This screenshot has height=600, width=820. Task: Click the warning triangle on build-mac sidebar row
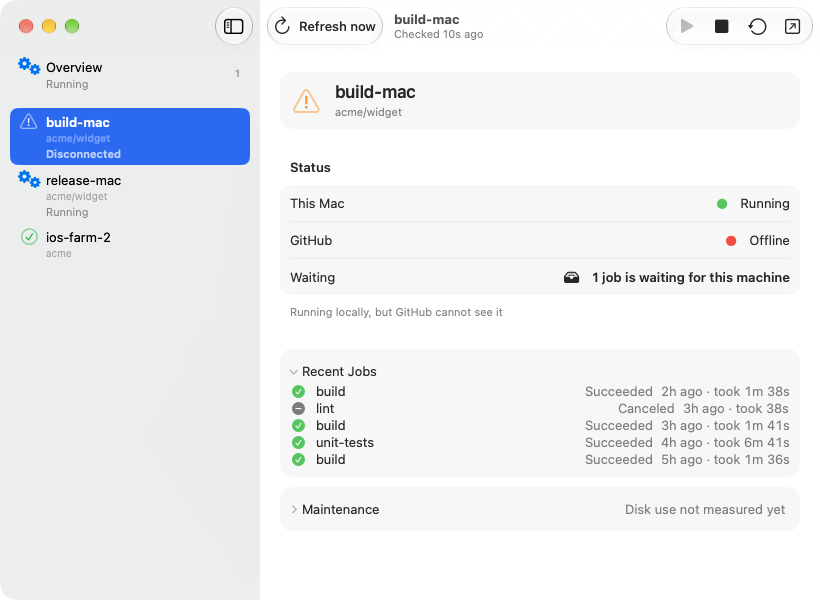click(x=29, y=122)
